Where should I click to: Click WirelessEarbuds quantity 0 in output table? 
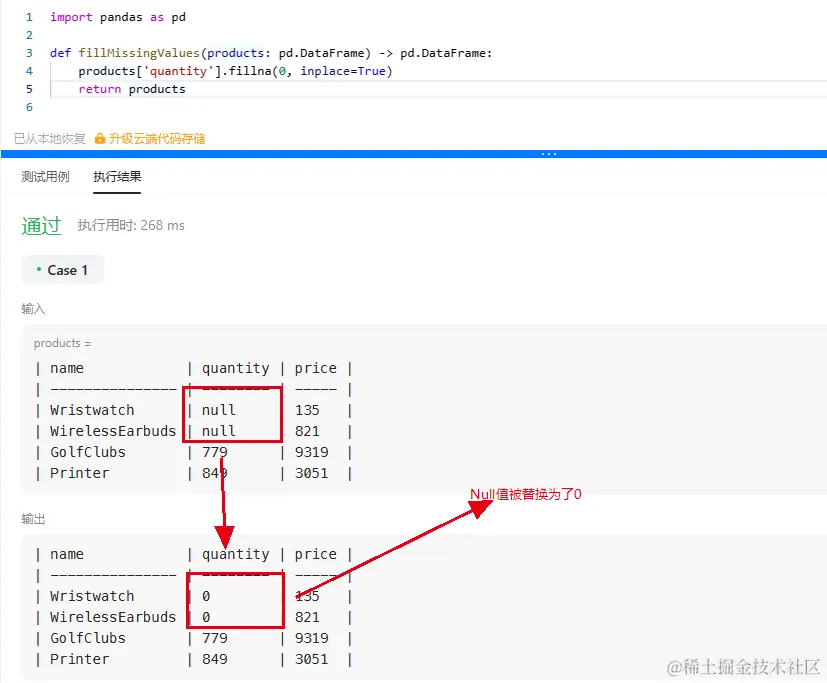click(x=206, y=617)
